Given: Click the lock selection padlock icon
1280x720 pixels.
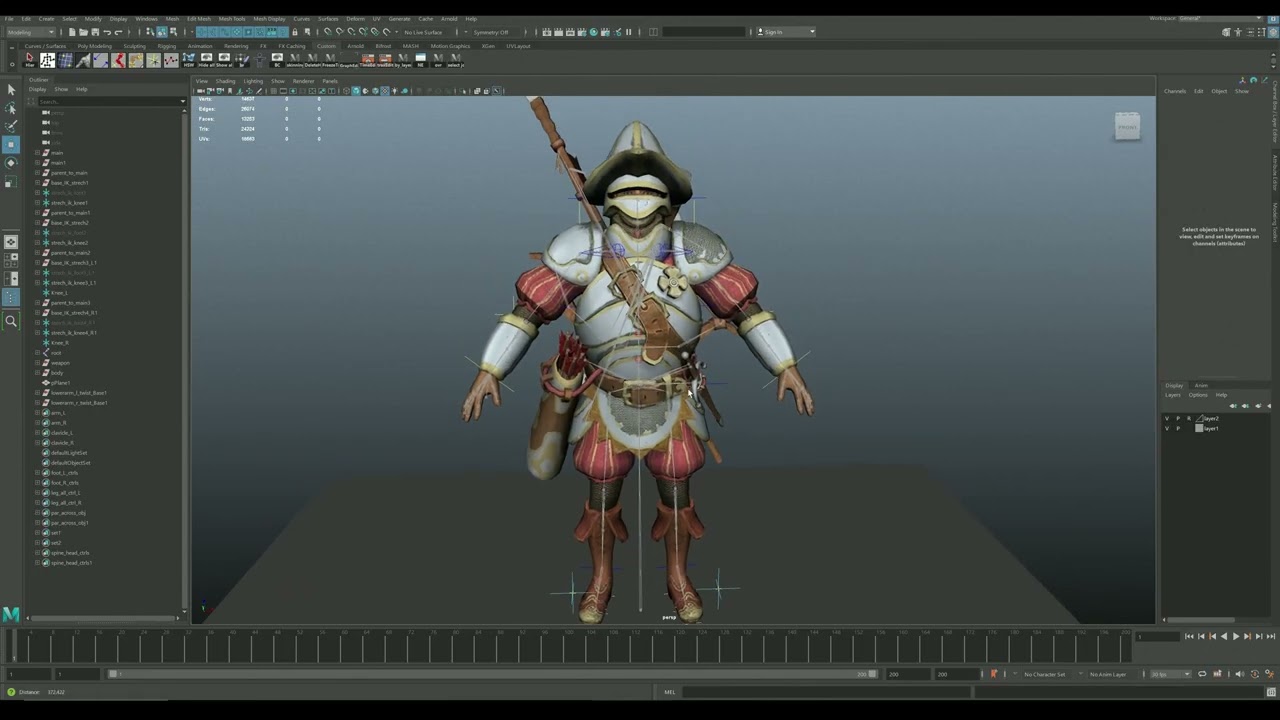Looking at the screenshot, I should [x=294, y=32].
